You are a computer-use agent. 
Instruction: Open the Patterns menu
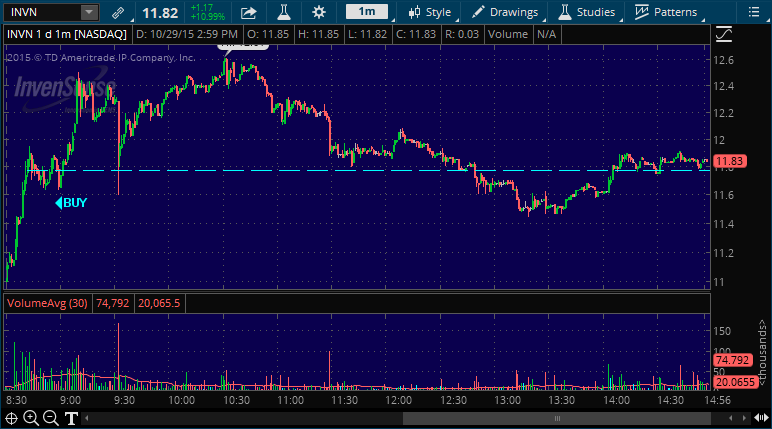[666, 12]
